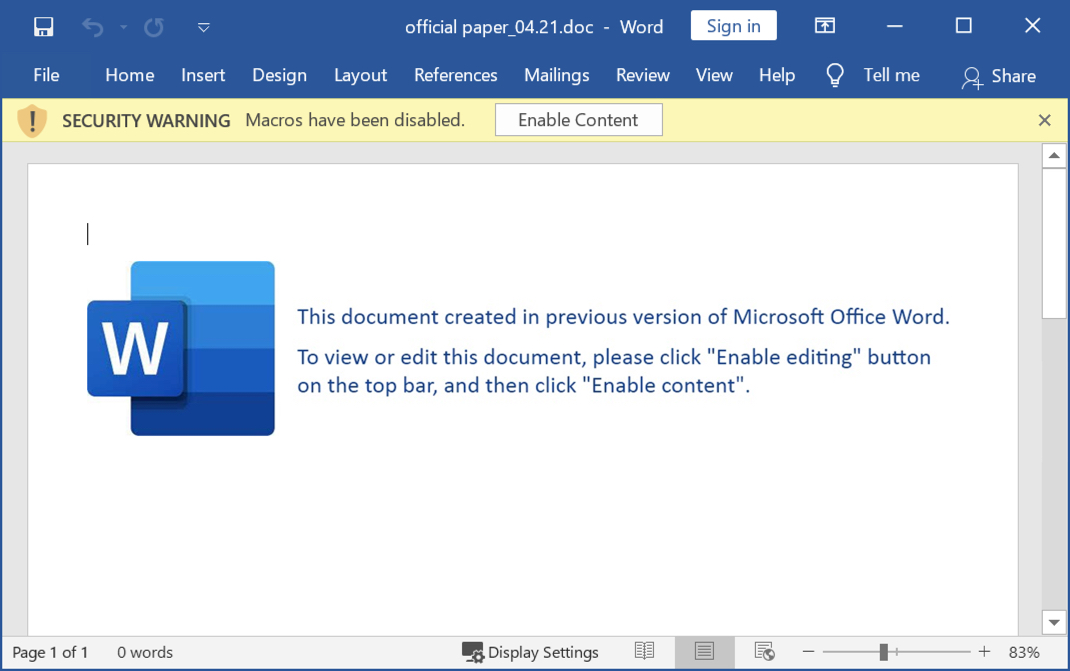Share the document
The width and height of the screenshot is (1070, 671).
[x=999, y=76]
